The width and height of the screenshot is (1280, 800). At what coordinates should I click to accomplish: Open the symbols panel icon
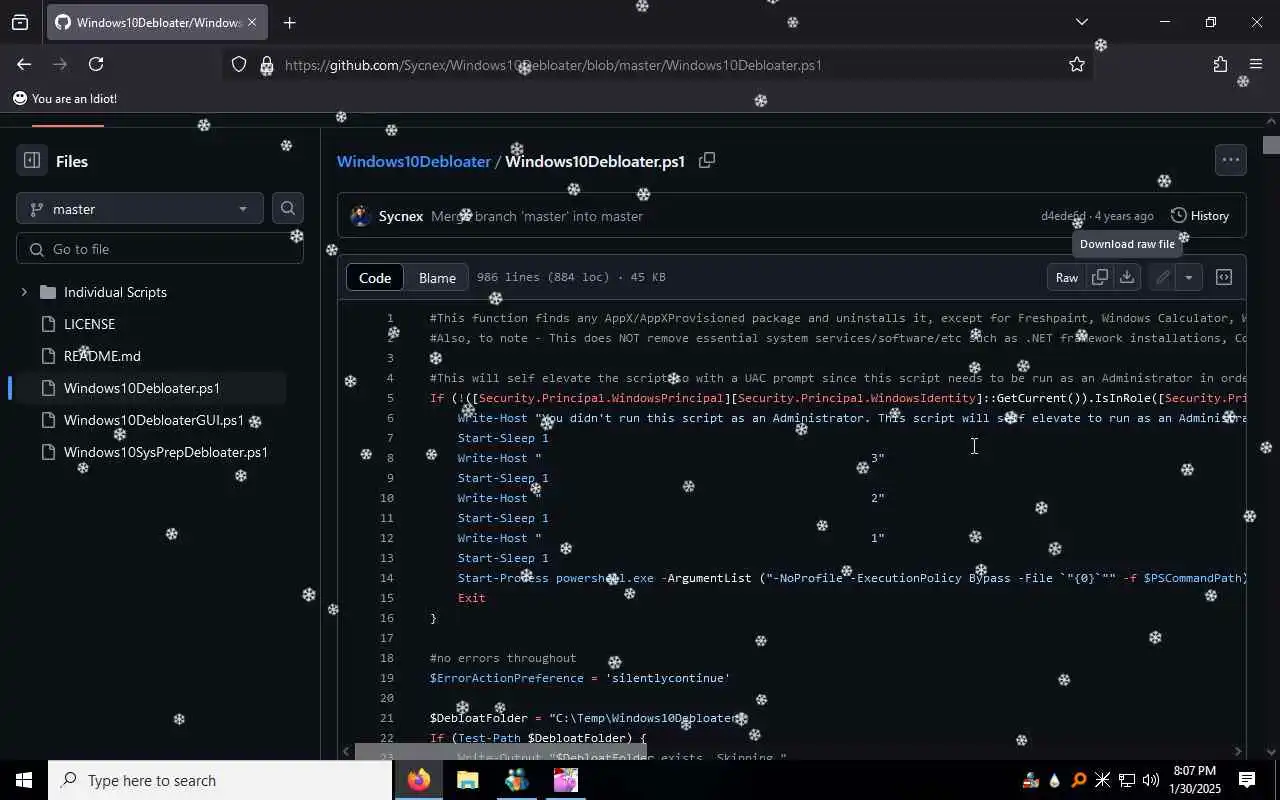tap(1223, 277)
